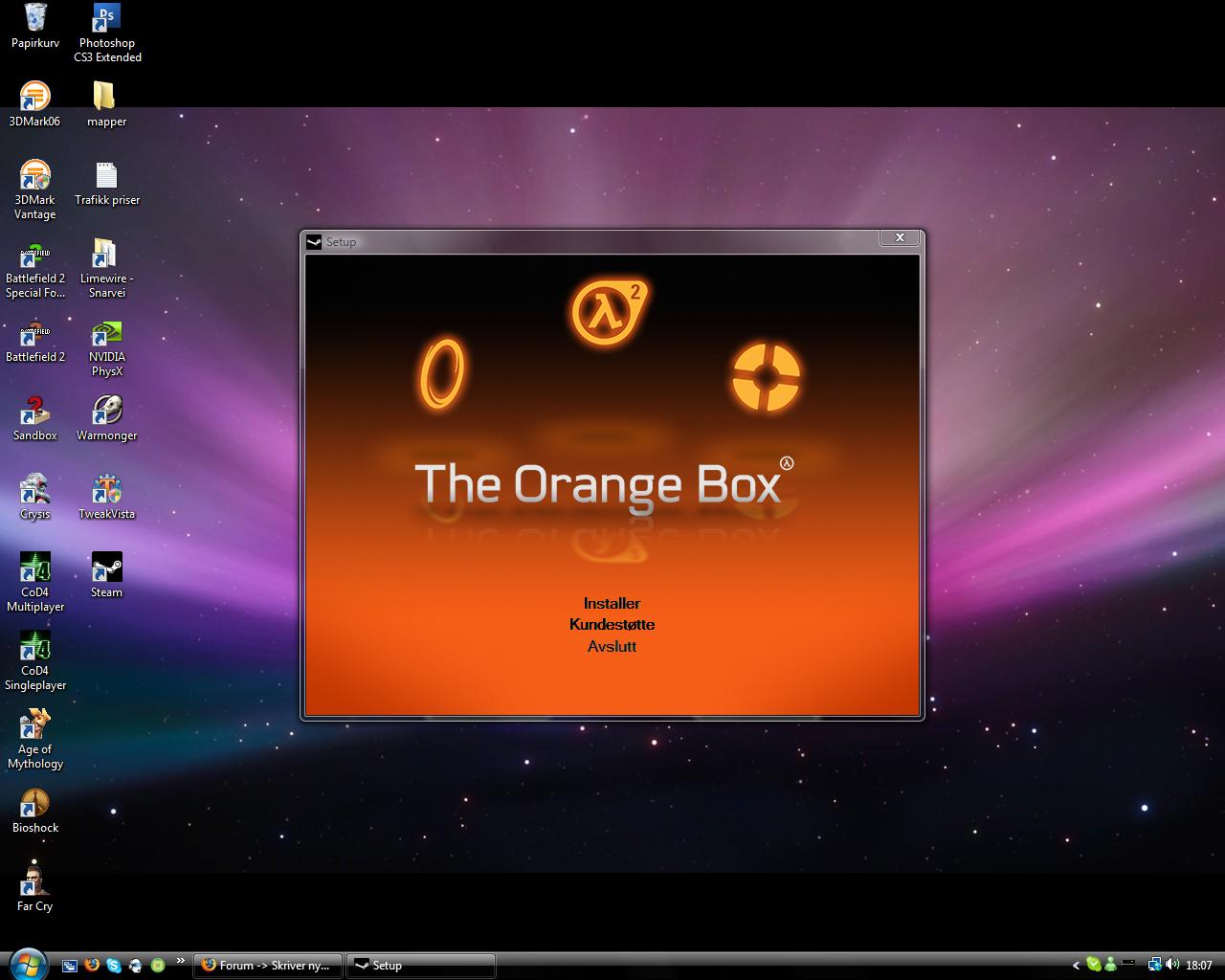Select the Sandbox desktop shortcut
This screenshot has width=1225, height=980.
pyautogui.click(x=34, y=418)
